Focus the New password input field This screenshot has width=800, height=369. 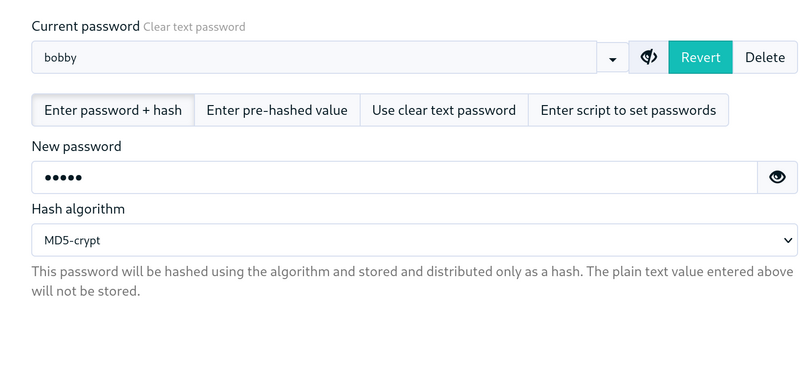click(394, 177)
